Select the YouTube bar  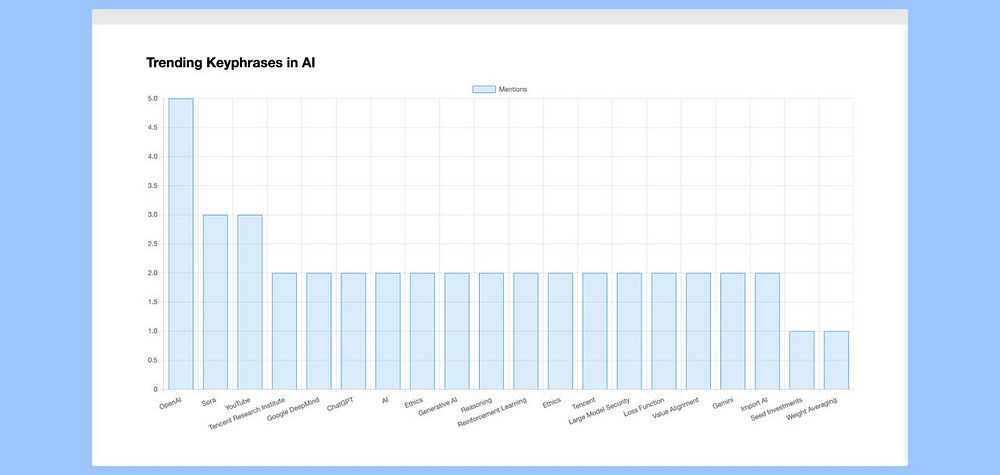click(x=250, y=302)
